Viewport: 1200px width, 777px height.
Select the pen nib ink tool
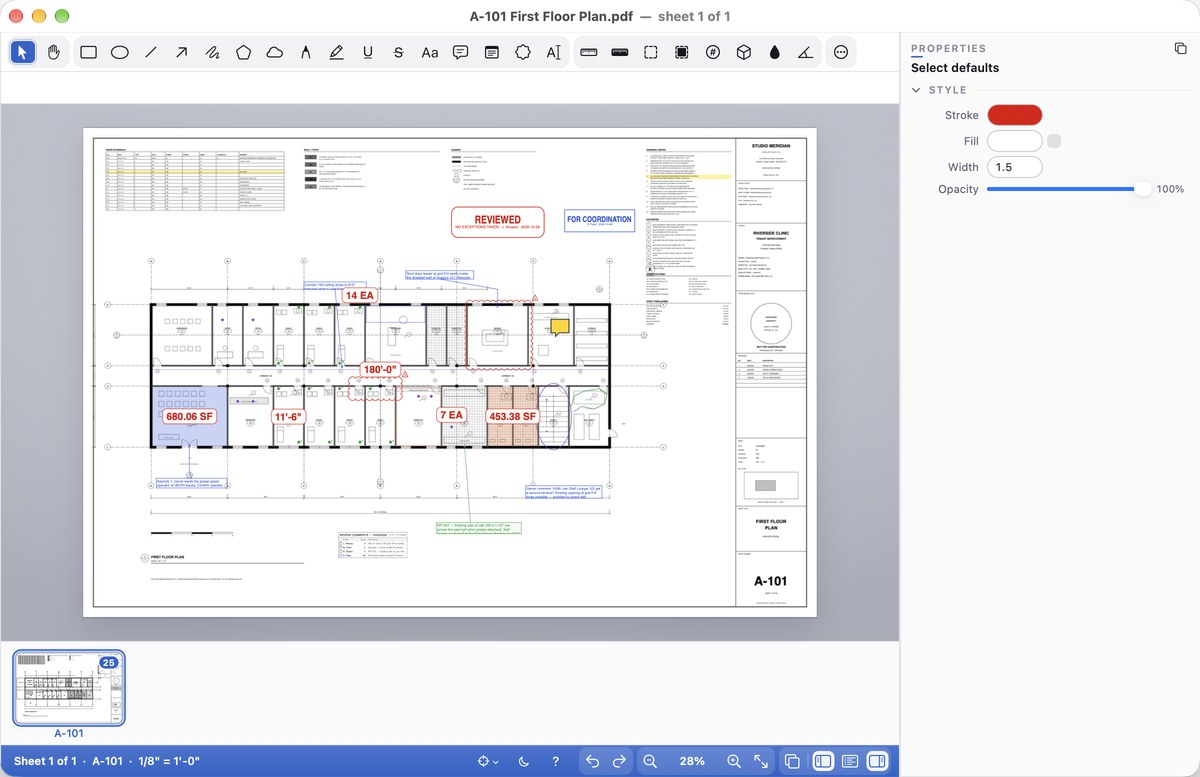click(x=305, y=52)
